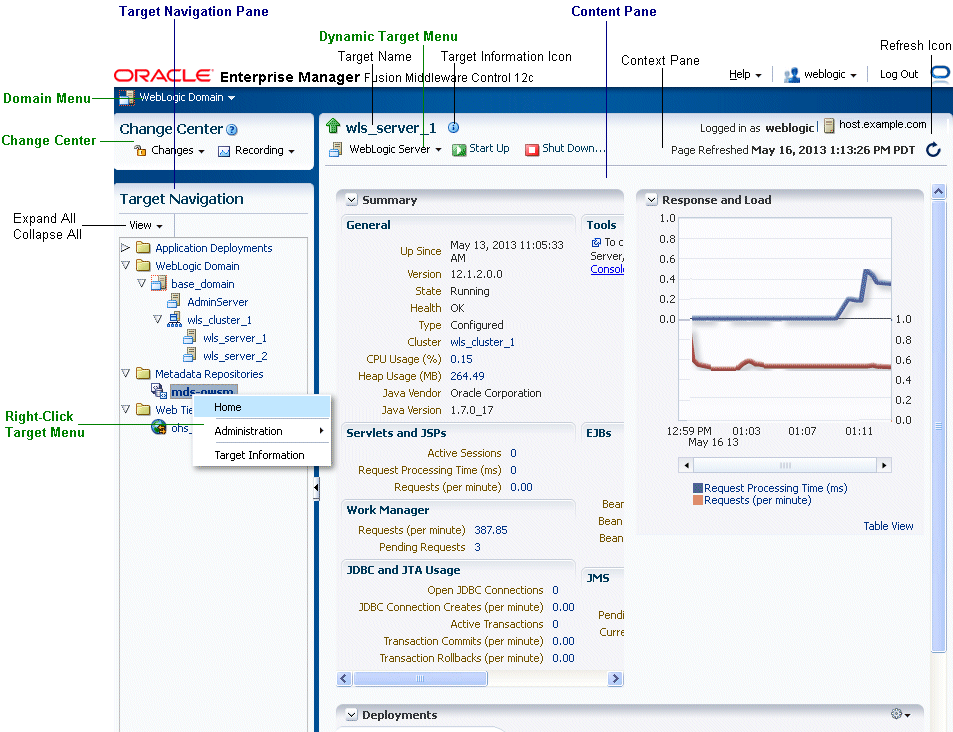Select AdminServer in the navigation tree

point(218,302)
